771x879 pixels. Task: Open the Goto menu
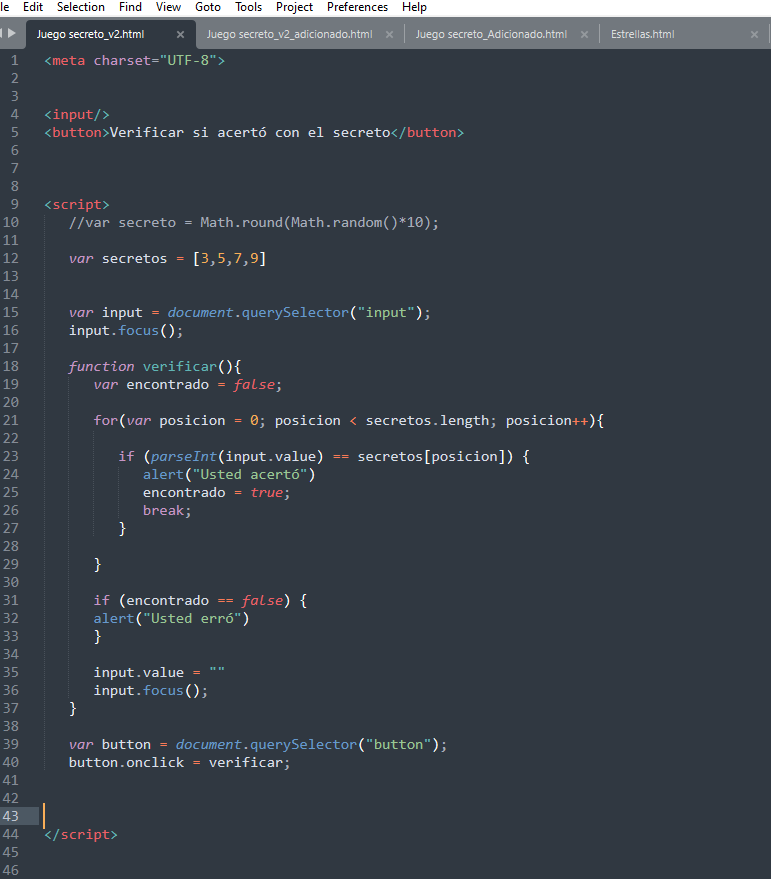click(207, 7)
